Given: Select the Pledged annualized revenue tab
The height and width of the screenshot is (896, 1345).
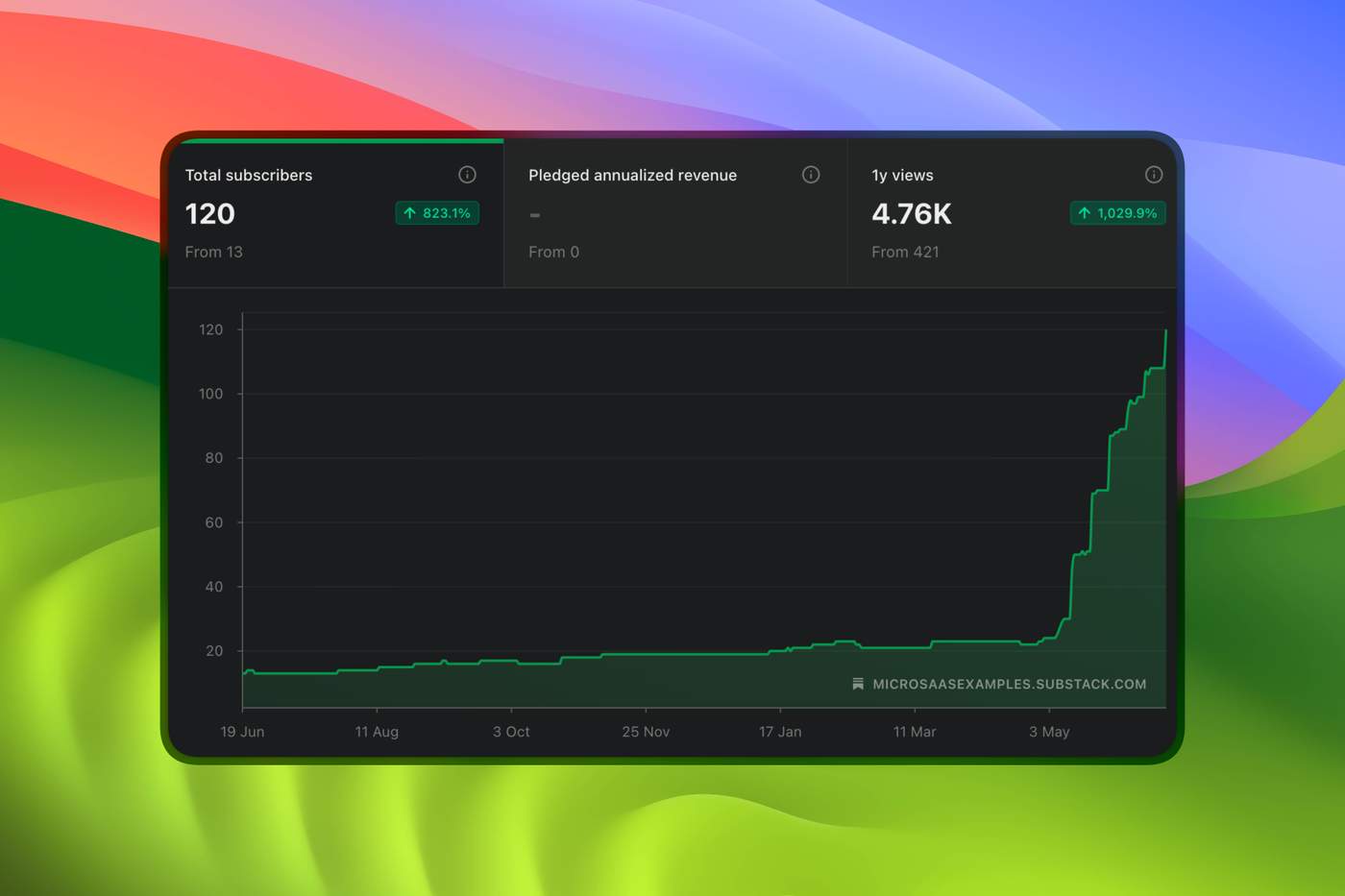Looking at the screenshot, I should 675,213.
